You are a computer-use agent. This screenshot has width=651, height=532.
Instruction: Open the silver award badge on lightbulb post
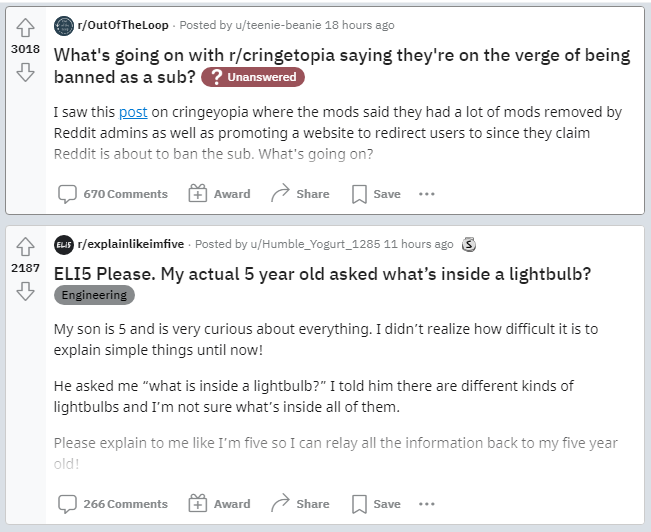pos(469,244)
